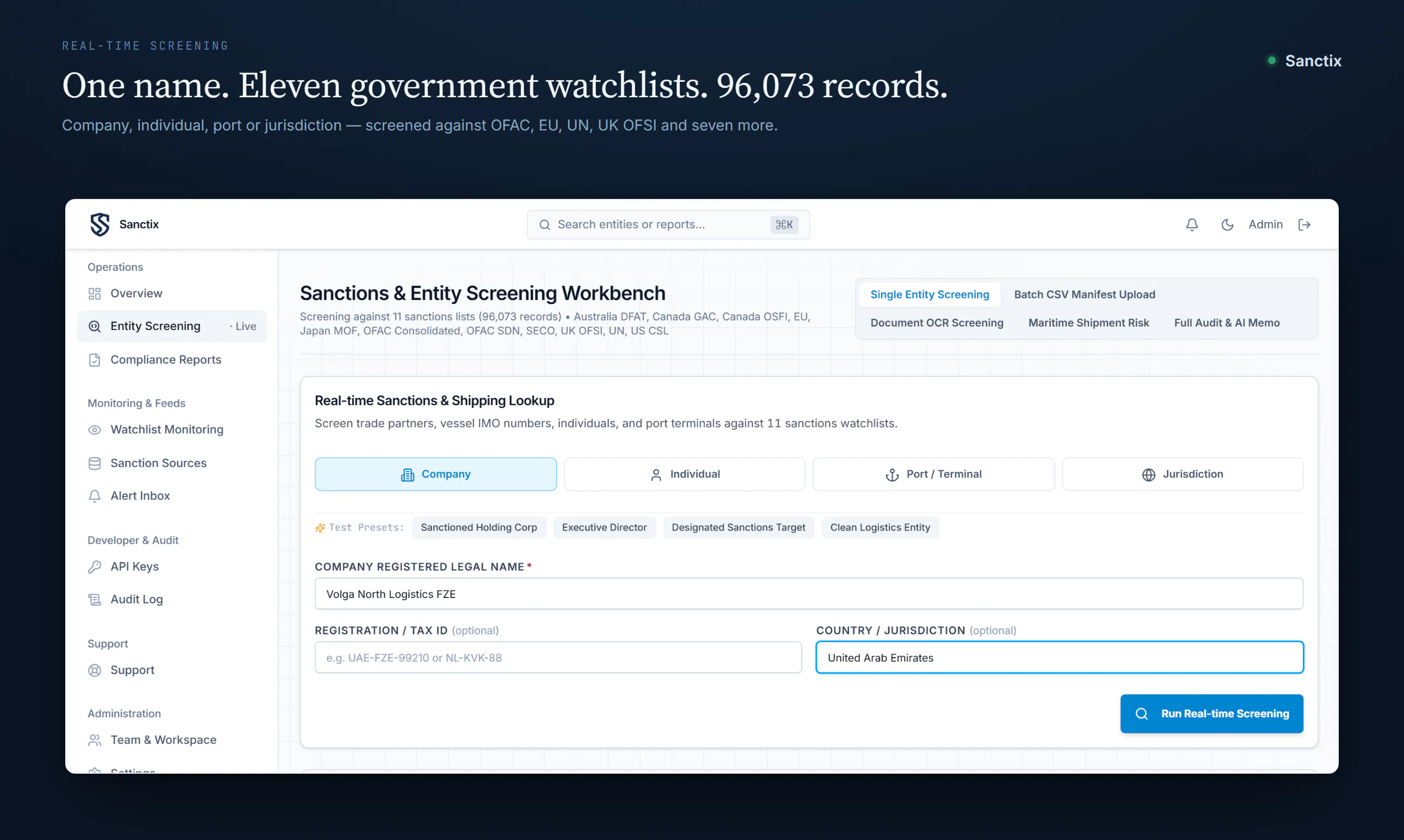Click the Overview grid icon
The height and width of the screenshot is (840, 1404).
95,294
